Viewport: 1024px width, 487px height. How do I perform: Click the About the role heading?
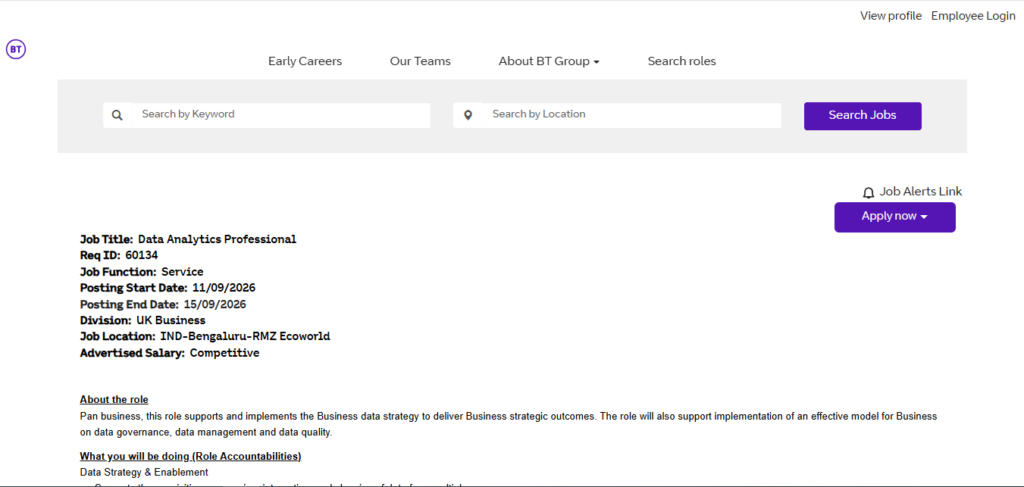(x=114, y=400)
